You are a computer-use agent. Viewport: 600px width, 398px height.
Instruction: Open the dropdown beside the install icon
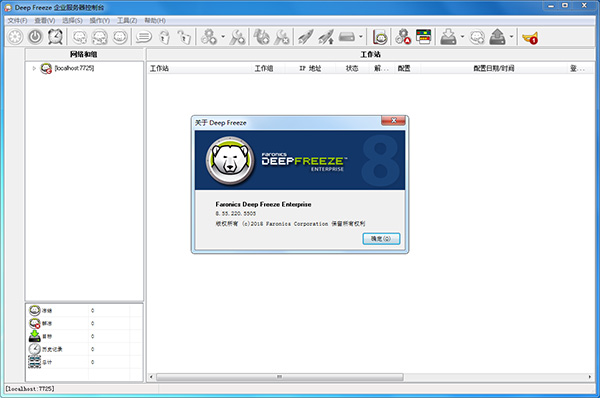[x=462, y=37]
